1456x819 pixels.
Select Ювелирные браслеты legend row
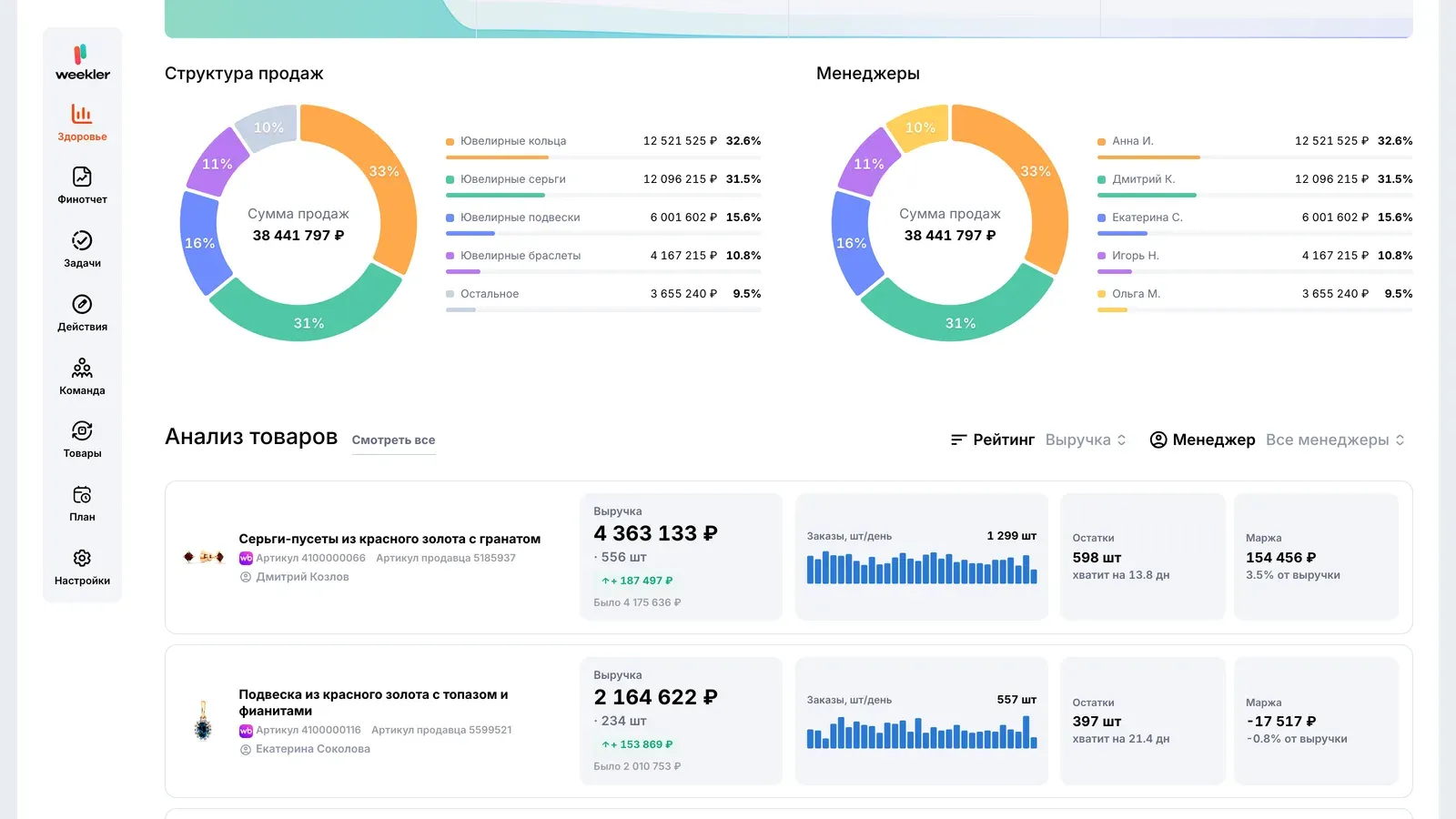click(603, 261)
